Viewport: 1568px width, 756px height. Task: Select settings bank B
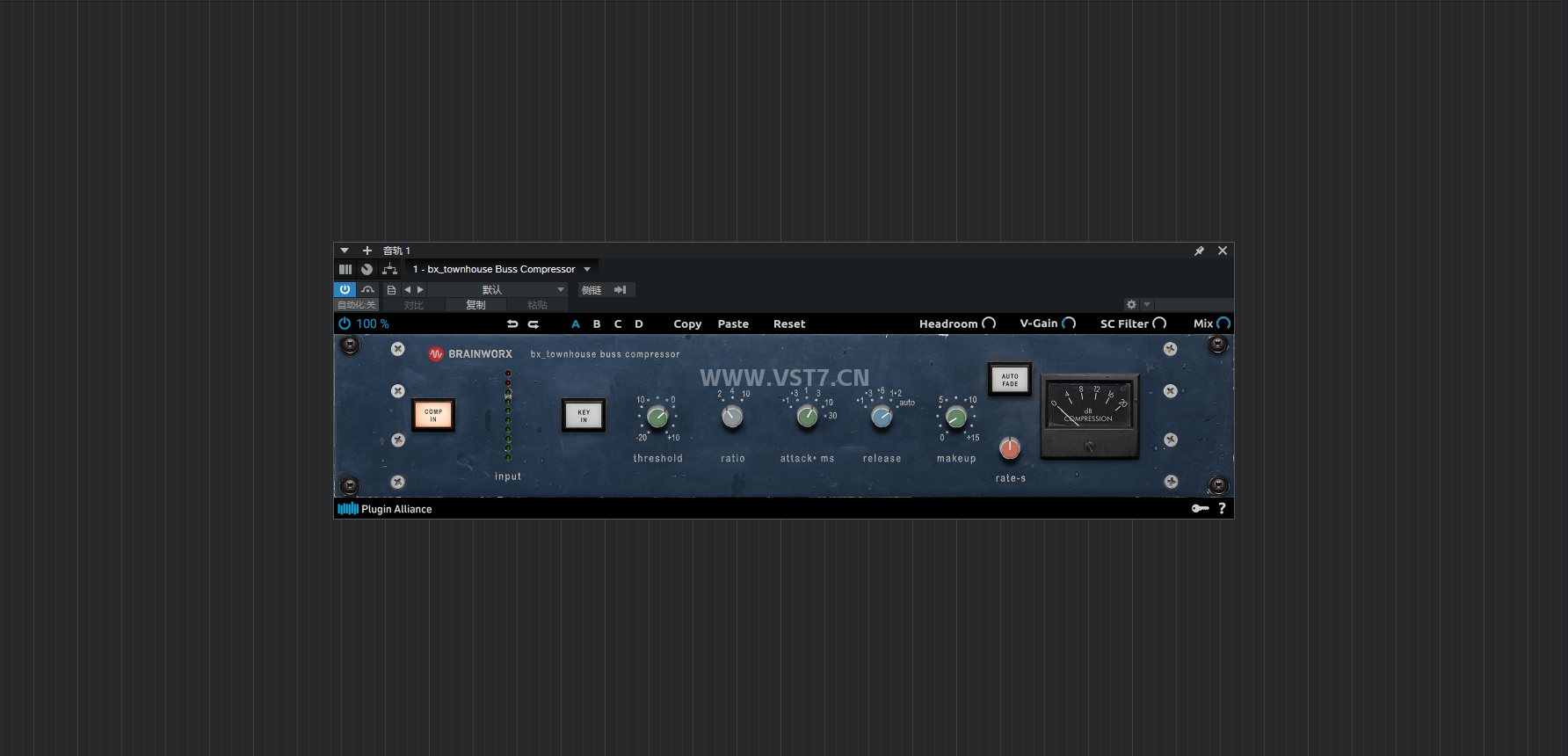(x=597, y=323)
